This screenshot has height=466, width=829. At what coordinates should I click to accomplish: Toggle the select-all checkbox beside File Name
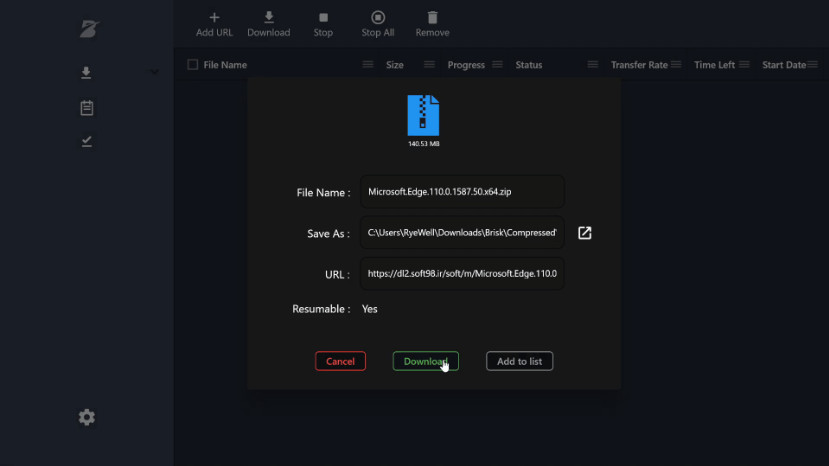point(192,65)
